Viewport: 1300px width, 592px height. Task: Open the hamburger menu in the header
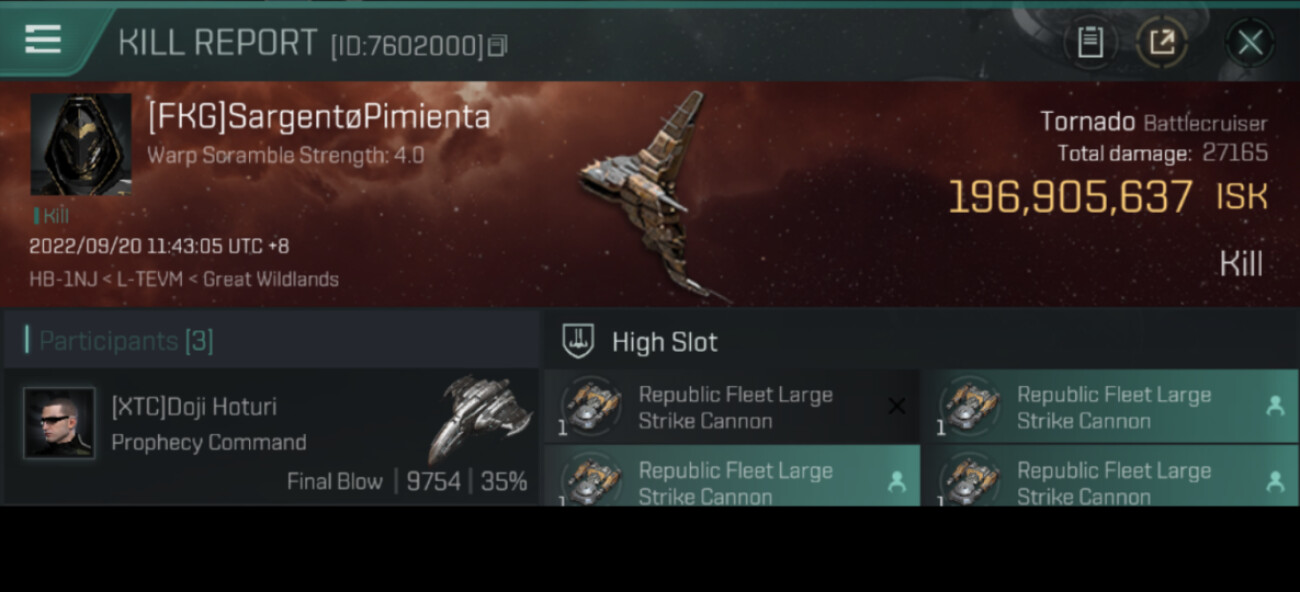tap(43, 39)
